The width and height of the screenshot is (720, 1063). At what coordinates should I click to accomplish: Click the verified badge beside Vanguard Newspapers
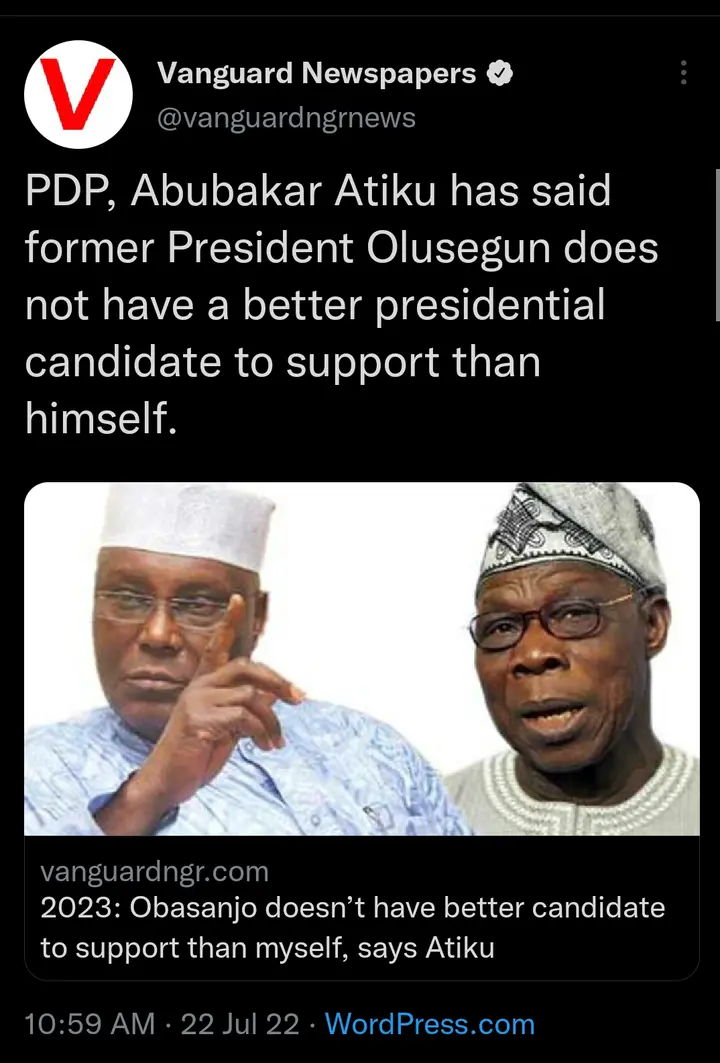(500, 73)
